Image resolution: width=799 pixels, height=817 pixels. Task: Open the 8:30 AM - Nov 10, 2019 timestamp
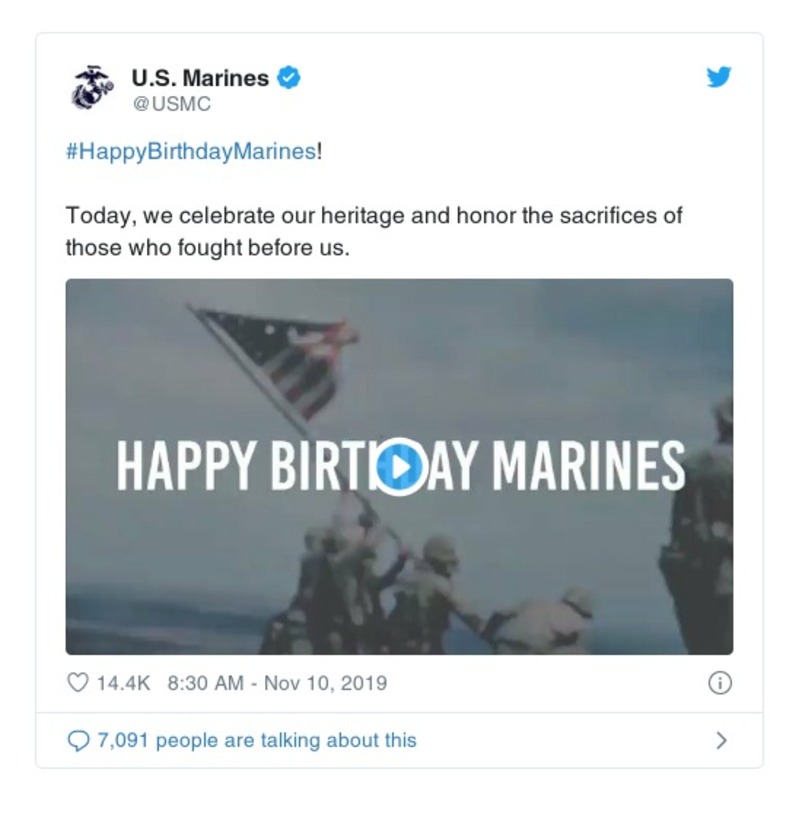point(277,684)
